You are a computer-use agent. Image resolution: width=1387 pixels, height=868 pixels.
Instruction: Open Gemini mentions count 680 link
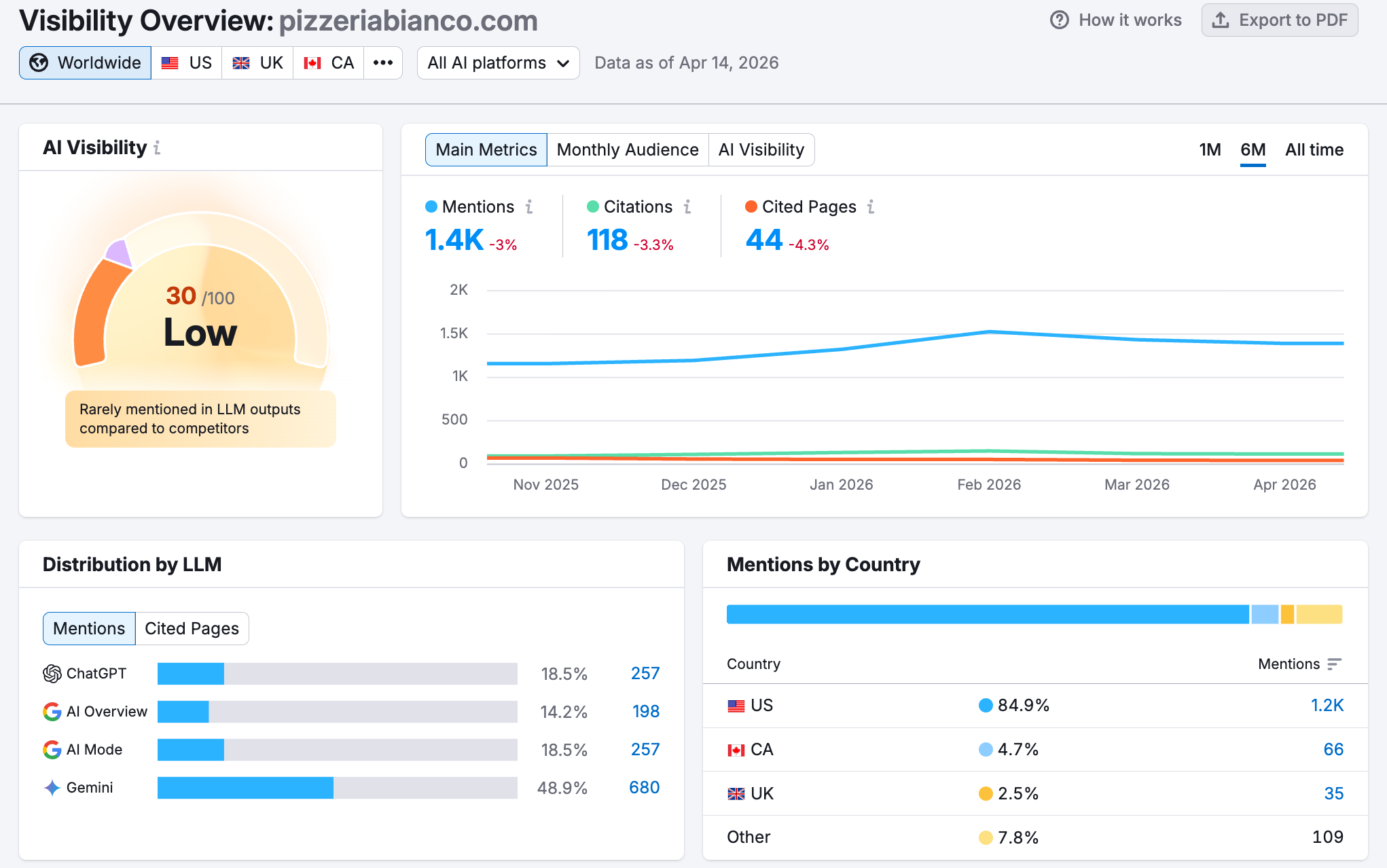click(644, 787)
